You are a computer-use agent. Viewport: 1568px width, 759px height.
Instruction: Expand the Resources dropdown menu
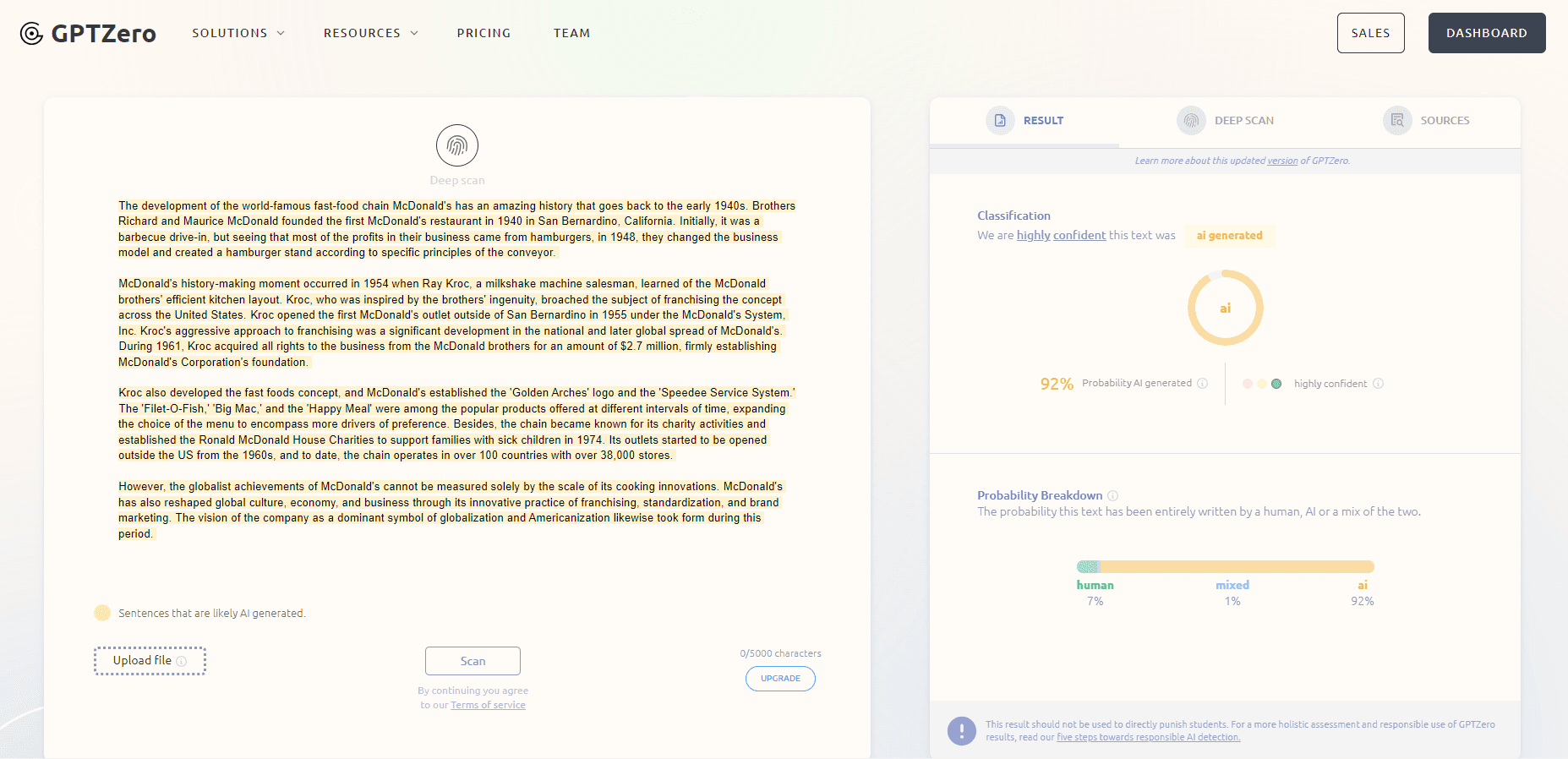[x=370, y=33]
